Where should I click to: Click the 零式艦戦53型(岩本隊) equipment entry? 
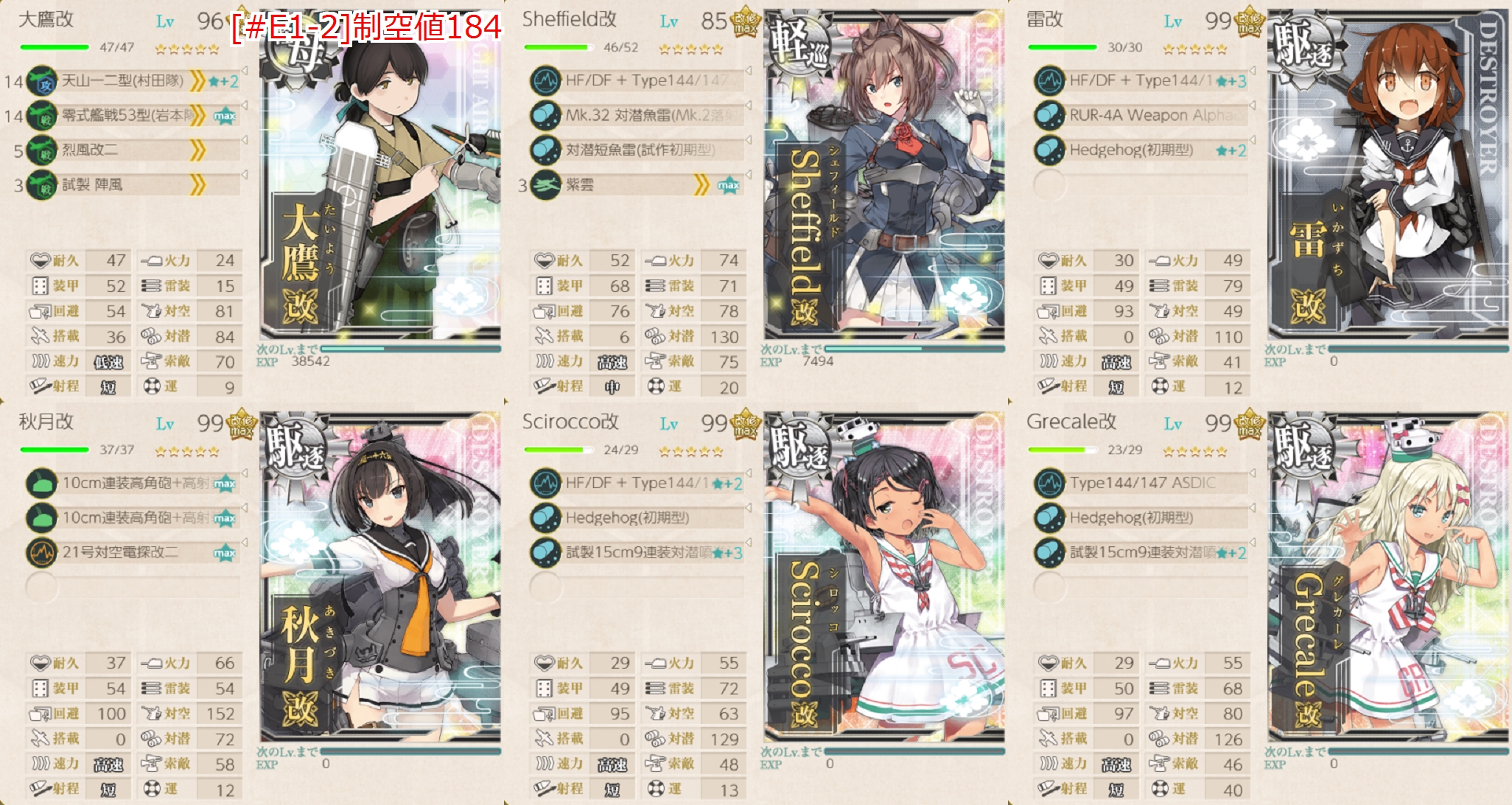[129, 116]
